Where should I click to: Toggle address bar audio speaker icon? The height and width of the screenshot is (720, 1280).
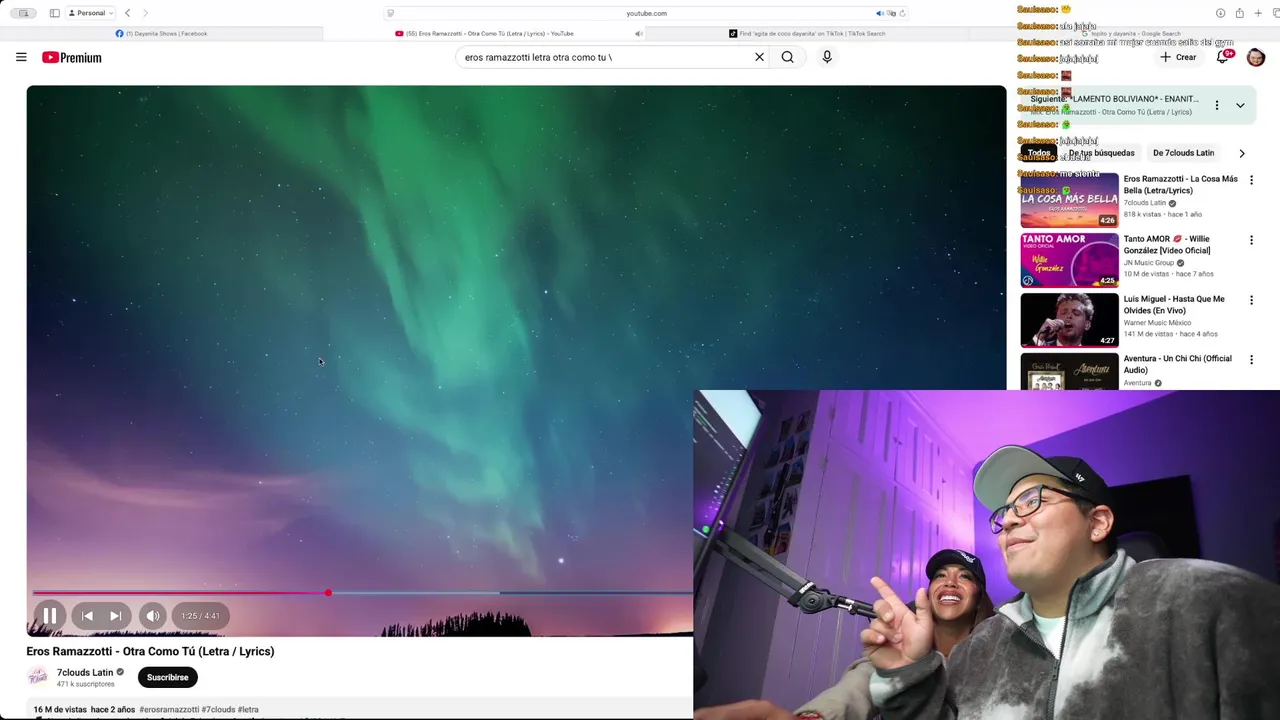click(879, 13)
